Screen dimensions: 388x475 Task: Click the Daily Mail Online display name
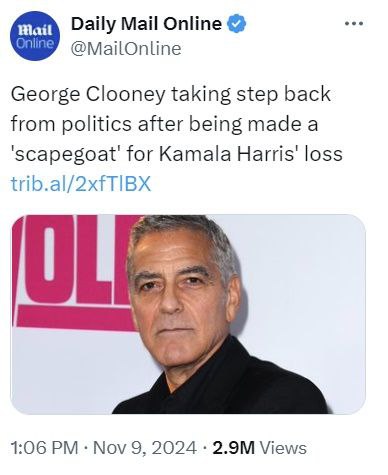[146, 24]
